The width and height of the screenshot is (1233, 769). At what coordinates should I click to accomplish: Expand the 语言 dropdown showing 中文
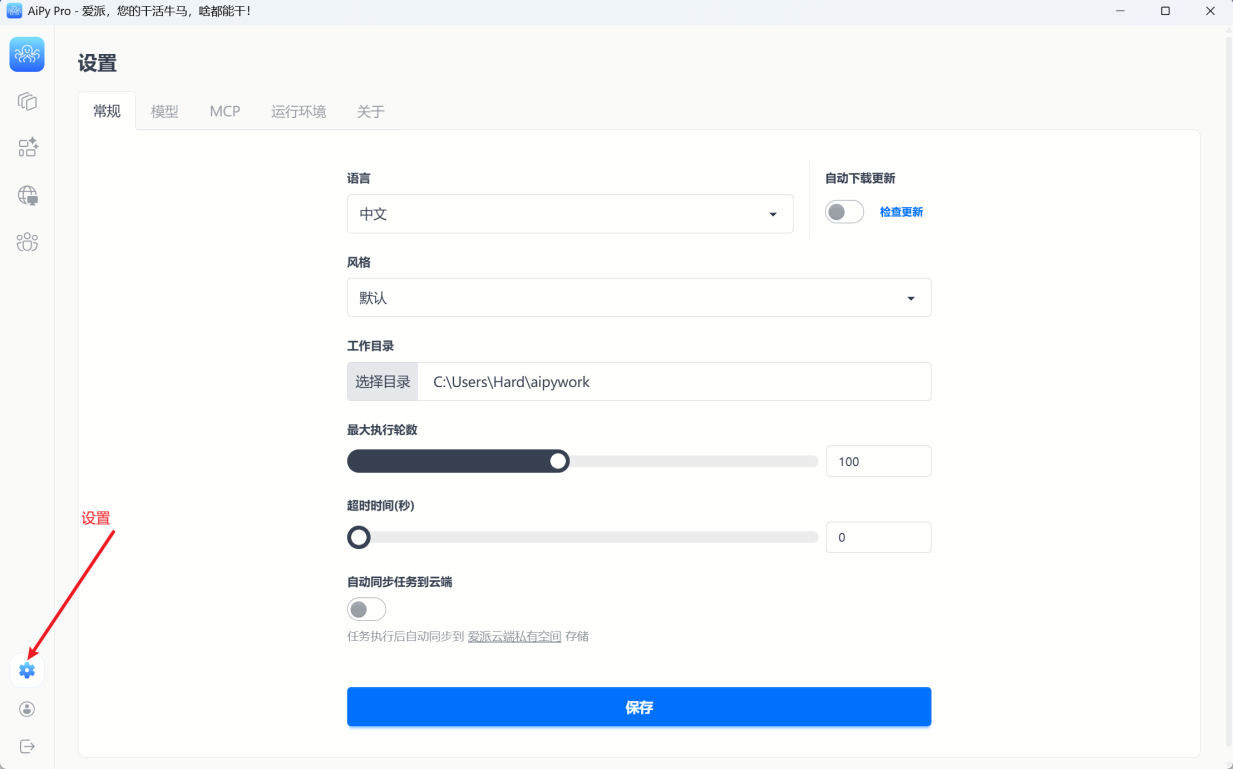(x=569, y=214)
